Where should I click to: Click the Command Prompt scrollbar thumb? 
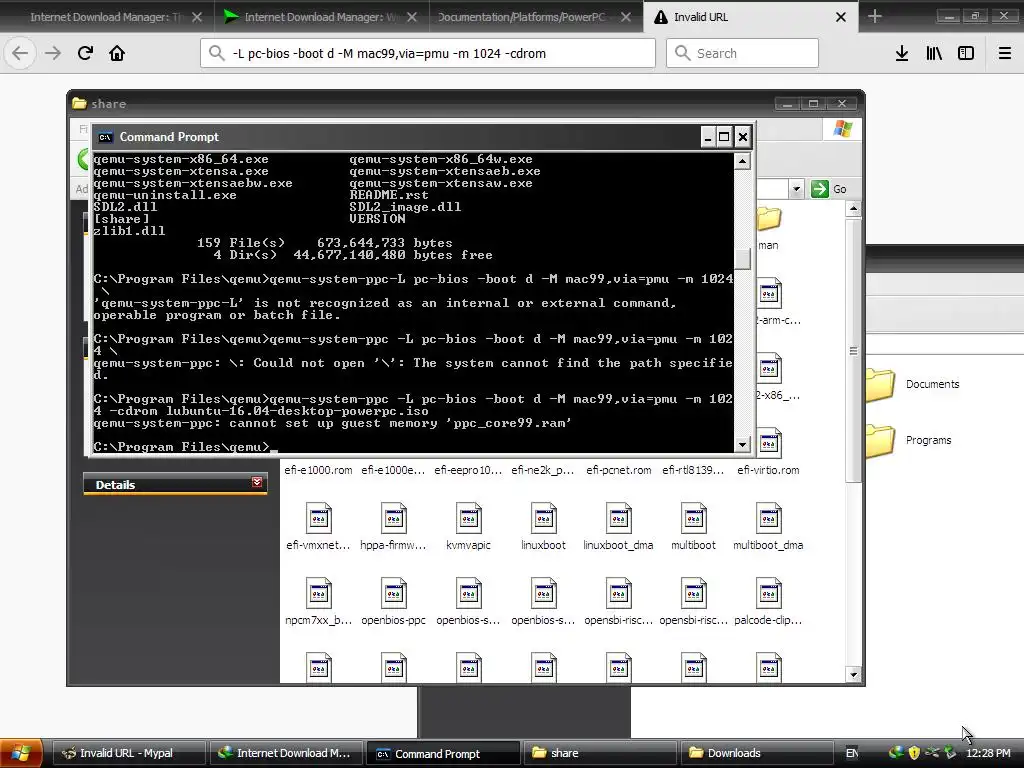coord(742,259)
